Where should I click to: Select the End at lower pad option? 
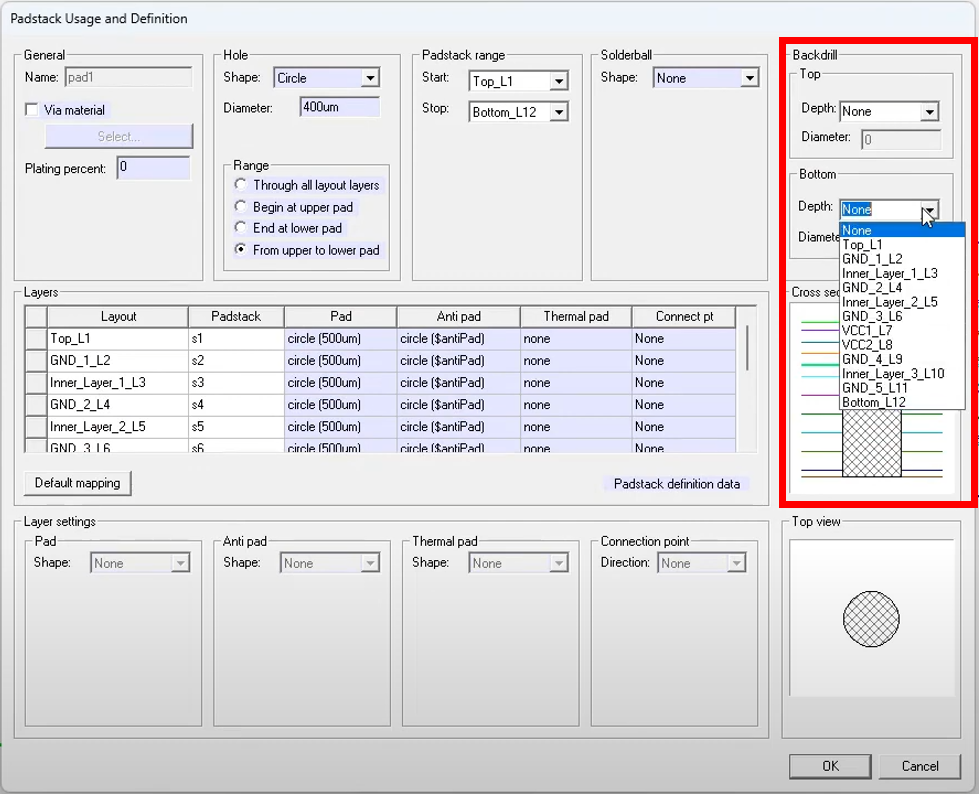tap(240, 228)
